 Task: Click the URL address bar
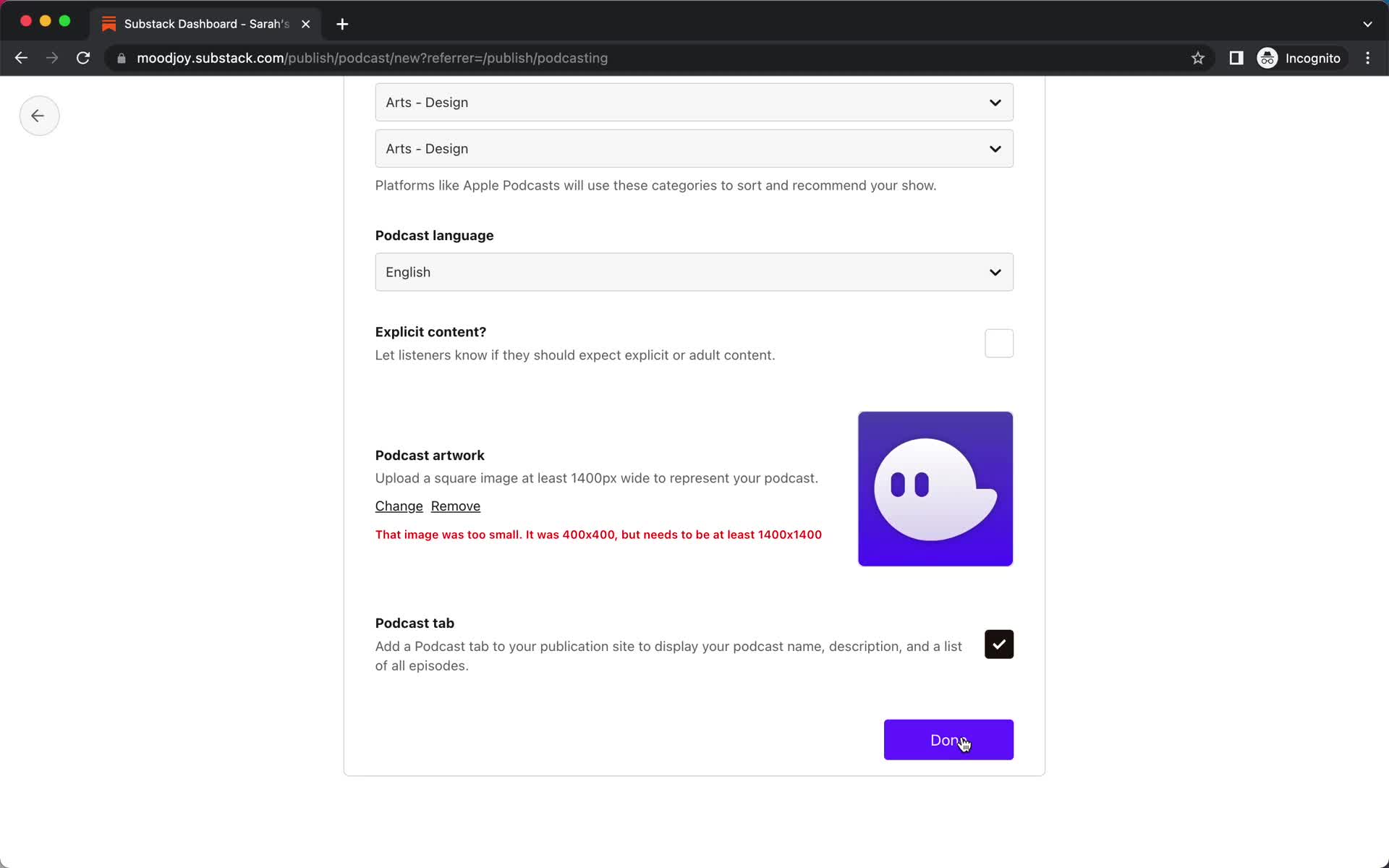tap(660, 58)
